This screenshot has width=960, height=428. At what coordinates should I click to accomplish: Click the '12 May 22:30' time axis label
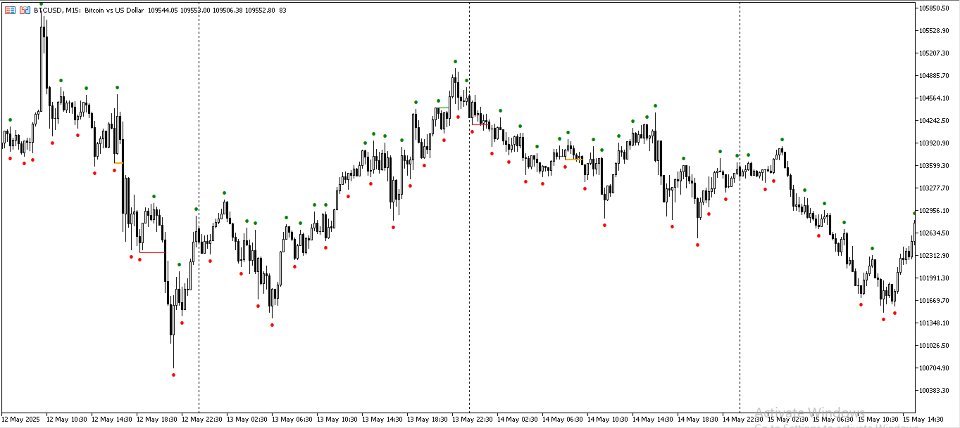(x=202, y=420)
